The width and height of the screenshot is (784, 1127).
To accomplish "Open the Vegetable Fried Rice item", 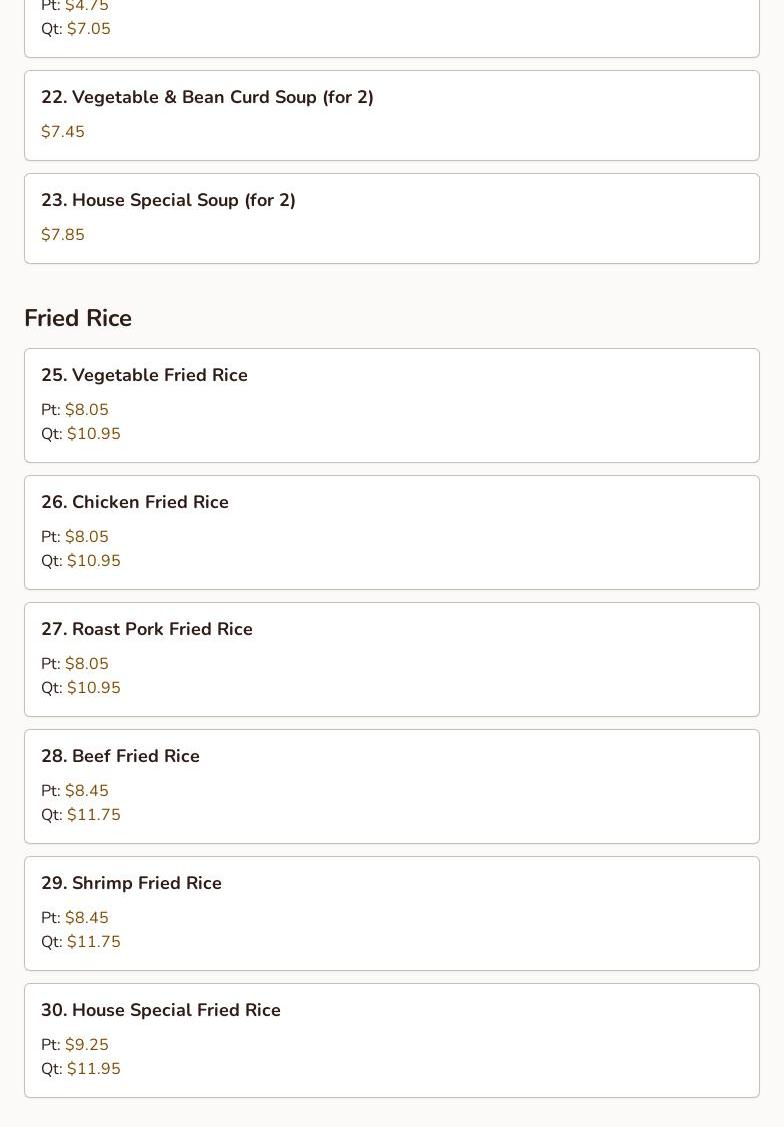I will pyautogui.click(x=144, y=375).
